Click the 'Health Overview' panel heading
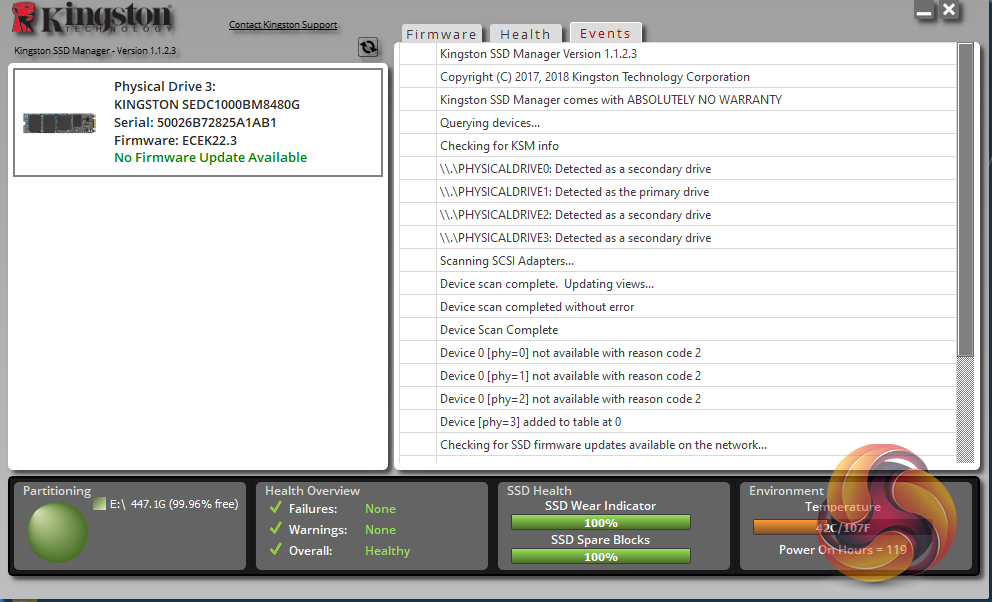Image resolution: width=992 pixels, height=602 pixels. [313, 491]
